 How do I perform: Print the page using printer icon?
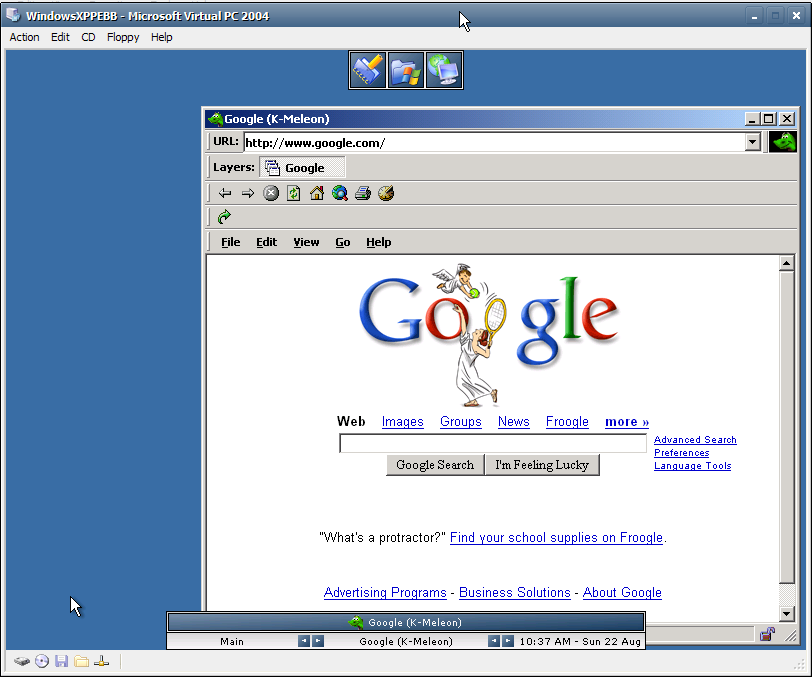362,193
